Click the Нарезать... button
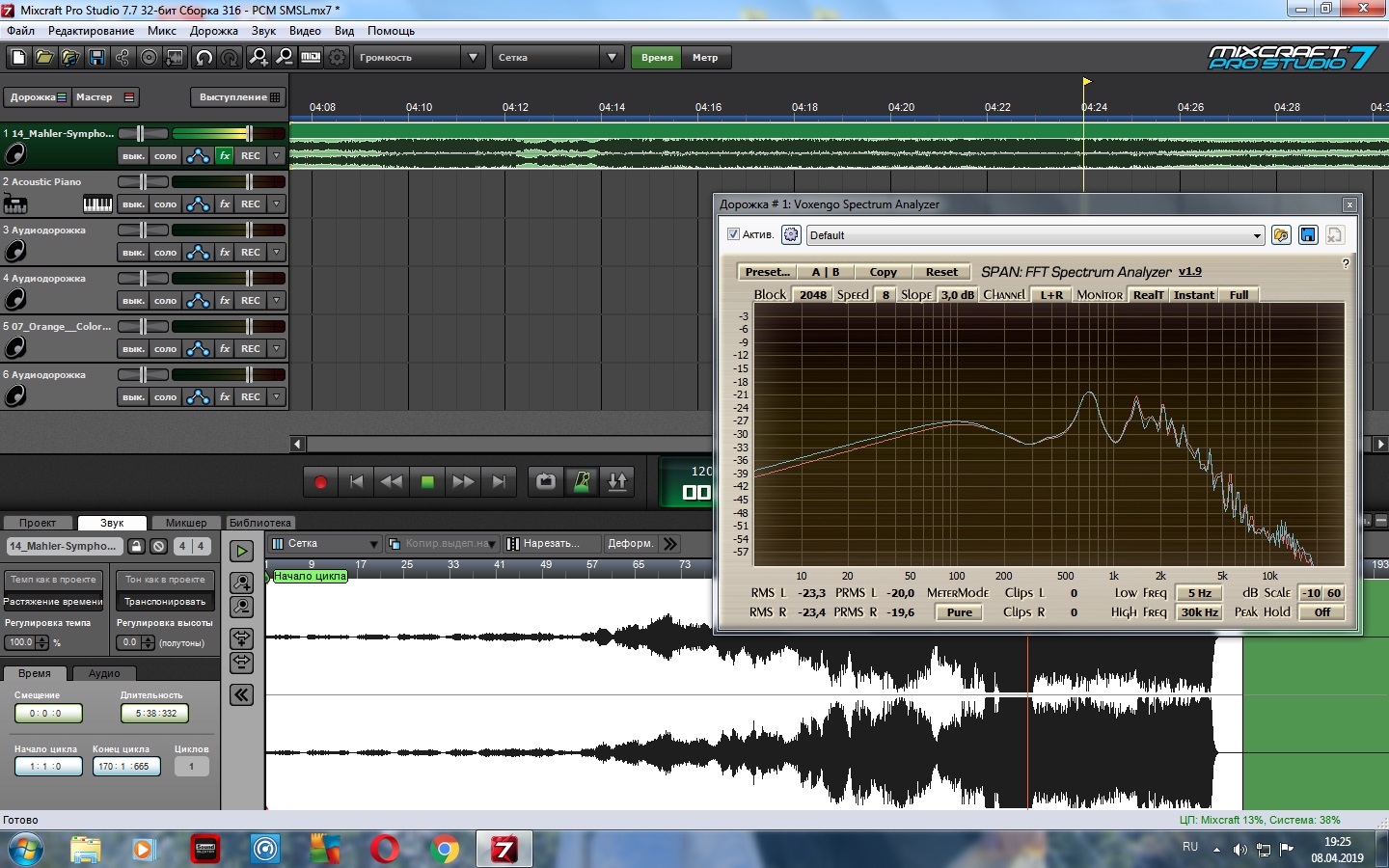Image resolution: width=1389 pixels, height=868 pixels. 552,544
